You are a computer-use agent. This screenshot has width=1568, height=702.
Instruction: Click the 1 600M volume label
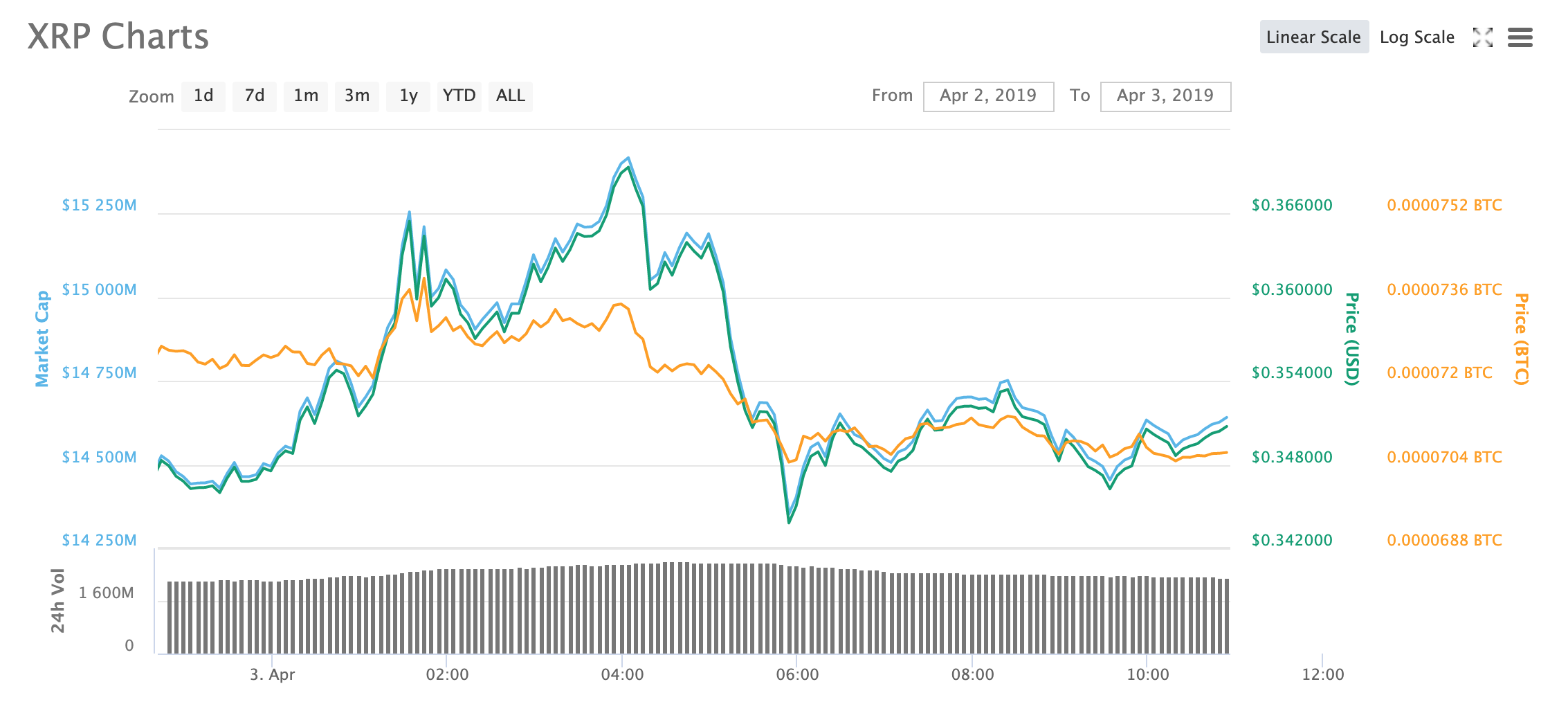(x=106, y=593)
